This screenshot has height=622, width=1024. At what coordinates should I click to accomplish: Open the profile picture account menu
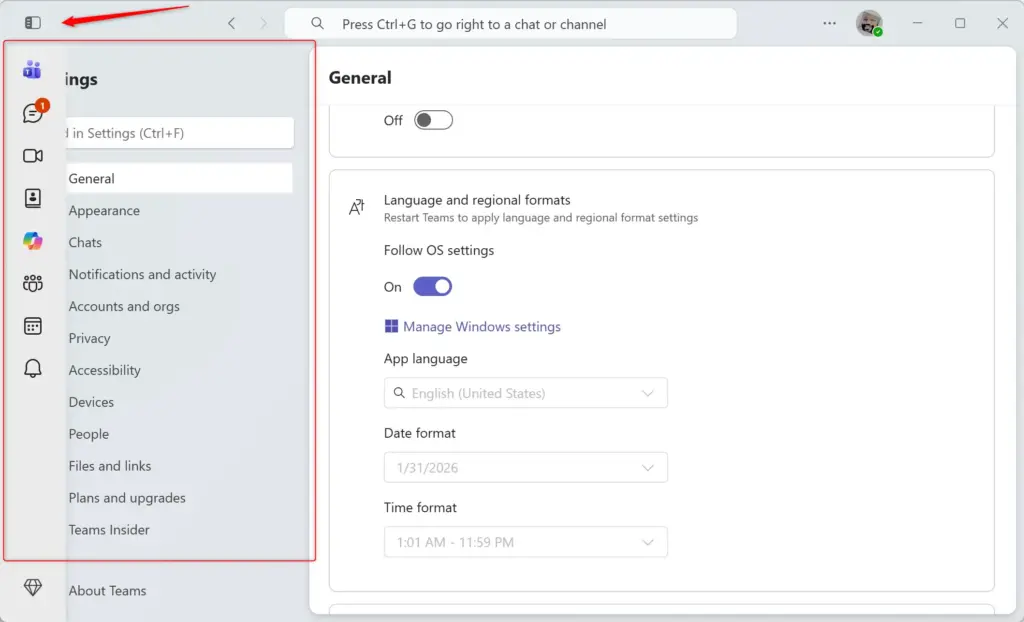click(869, 23)
